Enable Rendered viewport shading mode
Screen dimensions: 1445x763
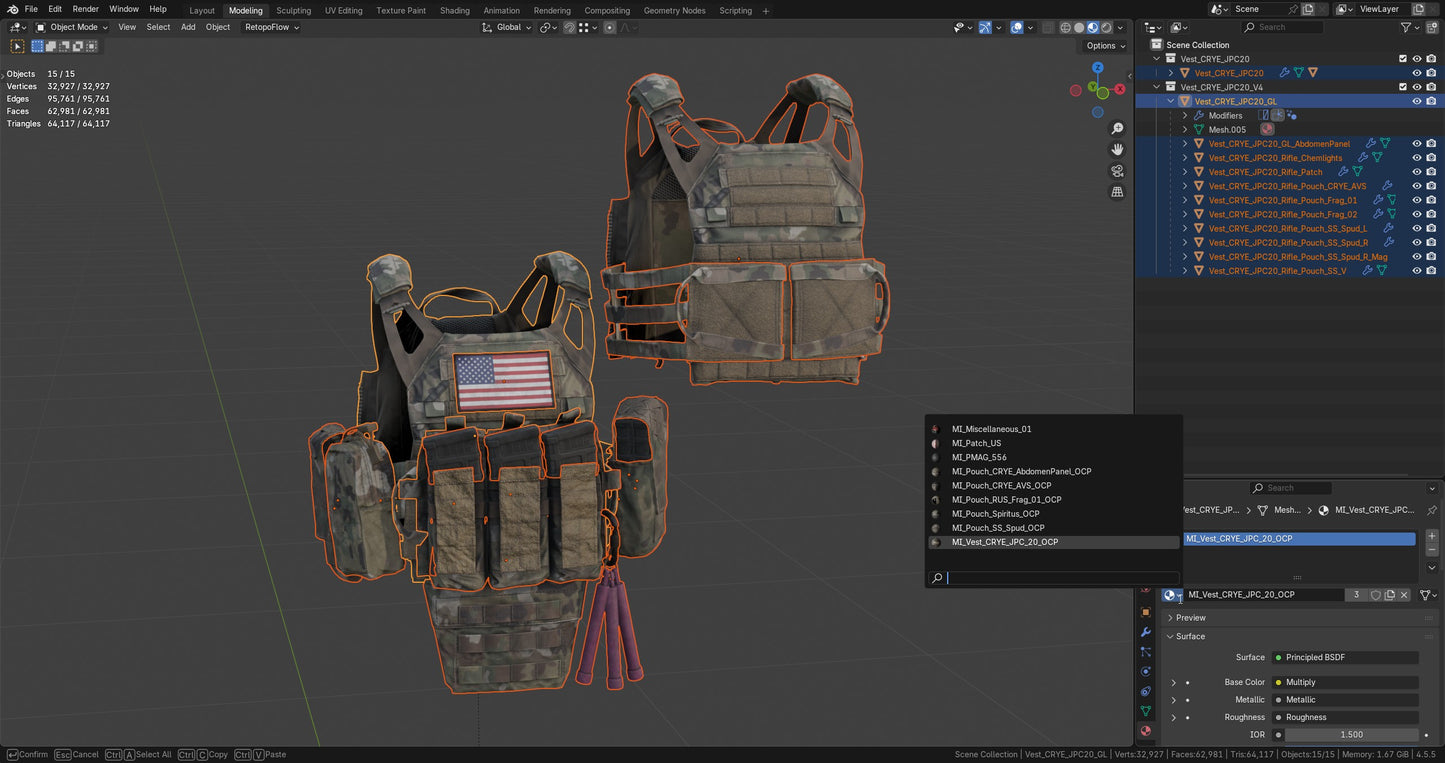[1106, 27]
